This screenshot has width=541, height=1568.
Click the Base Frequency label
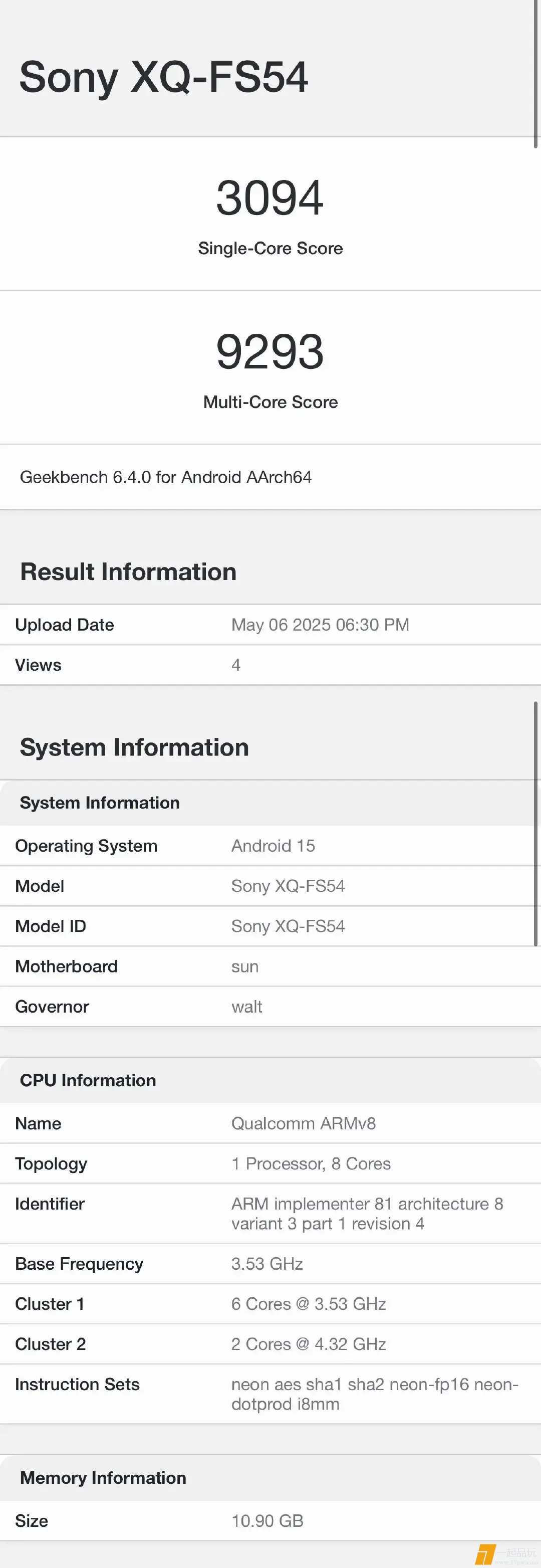(79, 1264)
